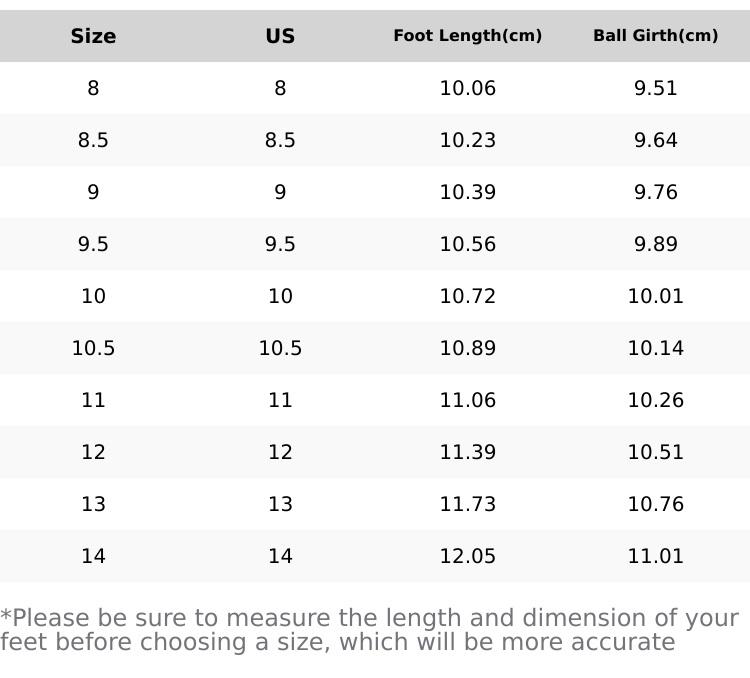
Task: Click the Size column header
Action: tap(93, 36)
